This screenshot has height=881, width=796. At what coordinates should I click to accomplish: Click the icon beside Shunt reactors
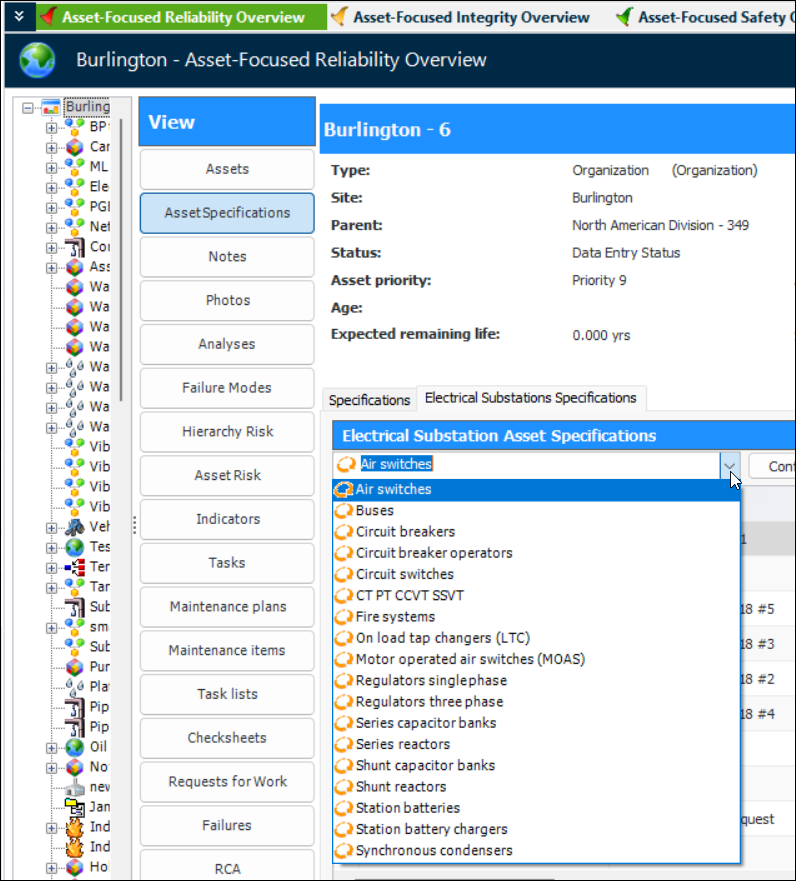click(344, 787)
